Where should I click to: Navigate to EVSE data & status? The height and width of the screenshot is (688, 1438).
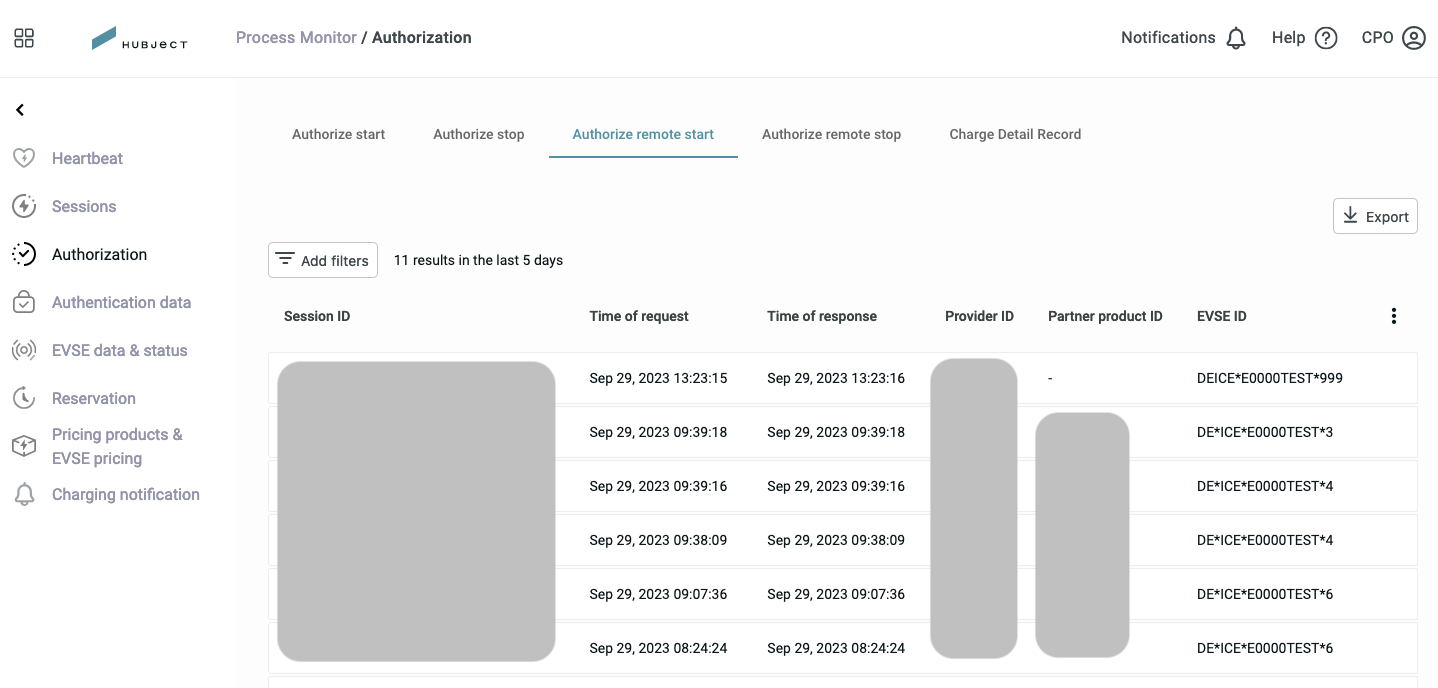point(120,350)
